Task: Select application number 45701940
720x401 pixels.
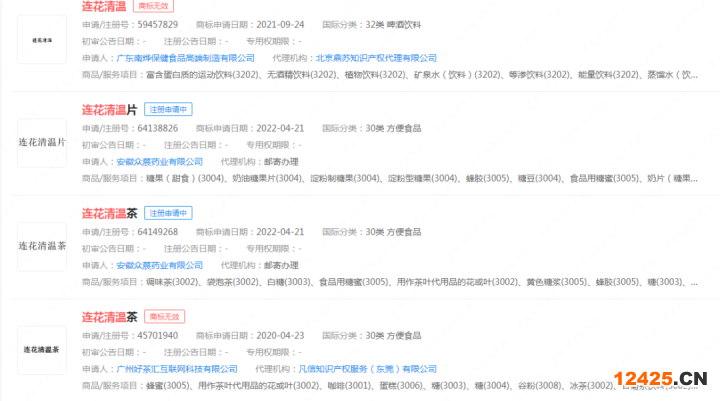Action: (x=158, y=336)
